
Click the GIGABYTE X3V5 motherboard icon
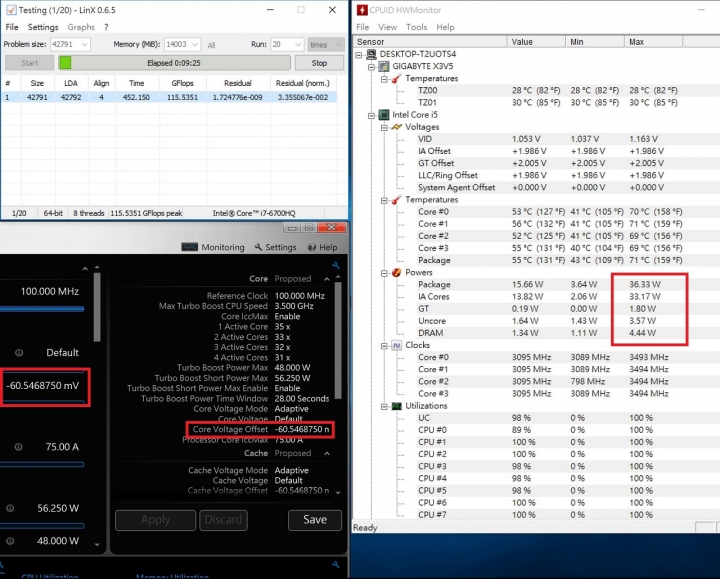(x=382, y=66)
